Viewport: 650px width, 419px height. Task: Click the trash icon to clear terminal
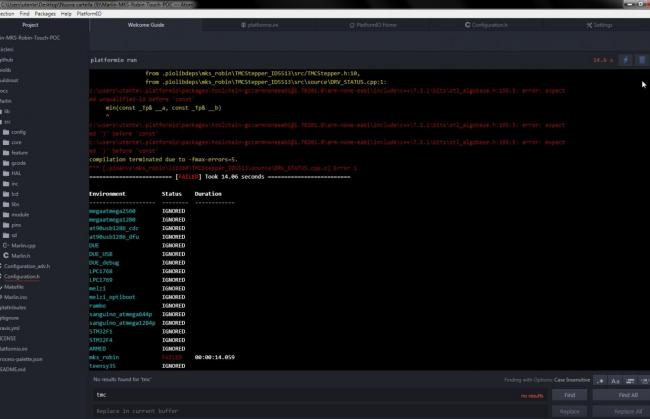[x=640, y=60]
